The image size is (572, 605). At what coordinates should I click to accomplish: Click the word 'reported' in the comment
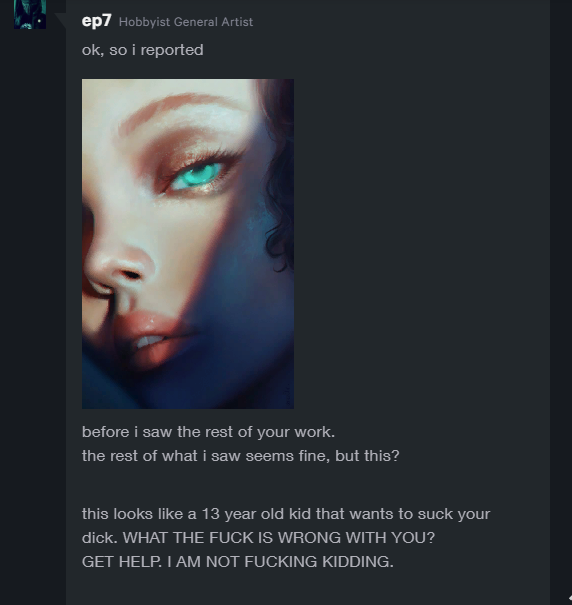[172, 50]
